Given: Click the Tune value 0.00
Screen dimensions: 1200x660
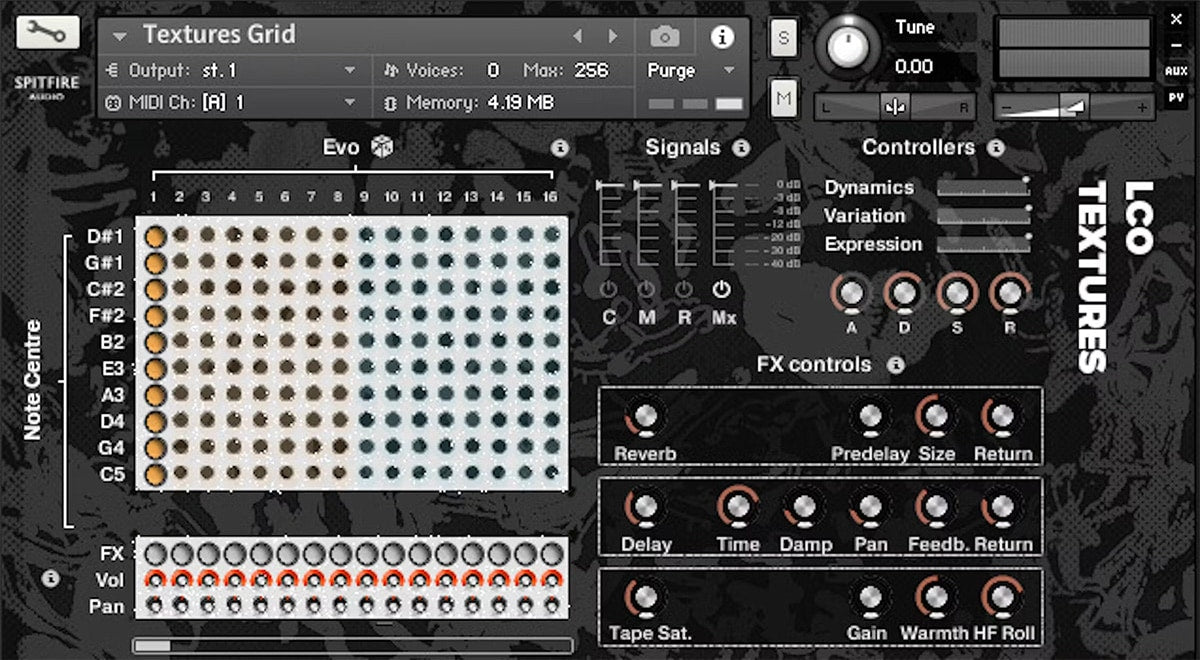Looking at the screenshot, I should point(914,67).
